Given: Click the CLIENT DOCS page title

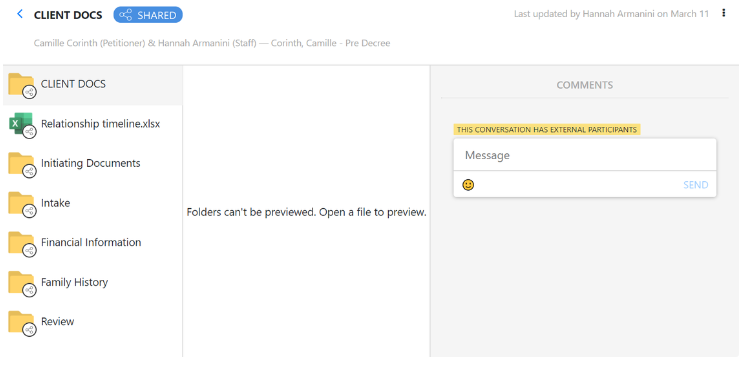Looking at the screenshot, I should click(68, 15).
